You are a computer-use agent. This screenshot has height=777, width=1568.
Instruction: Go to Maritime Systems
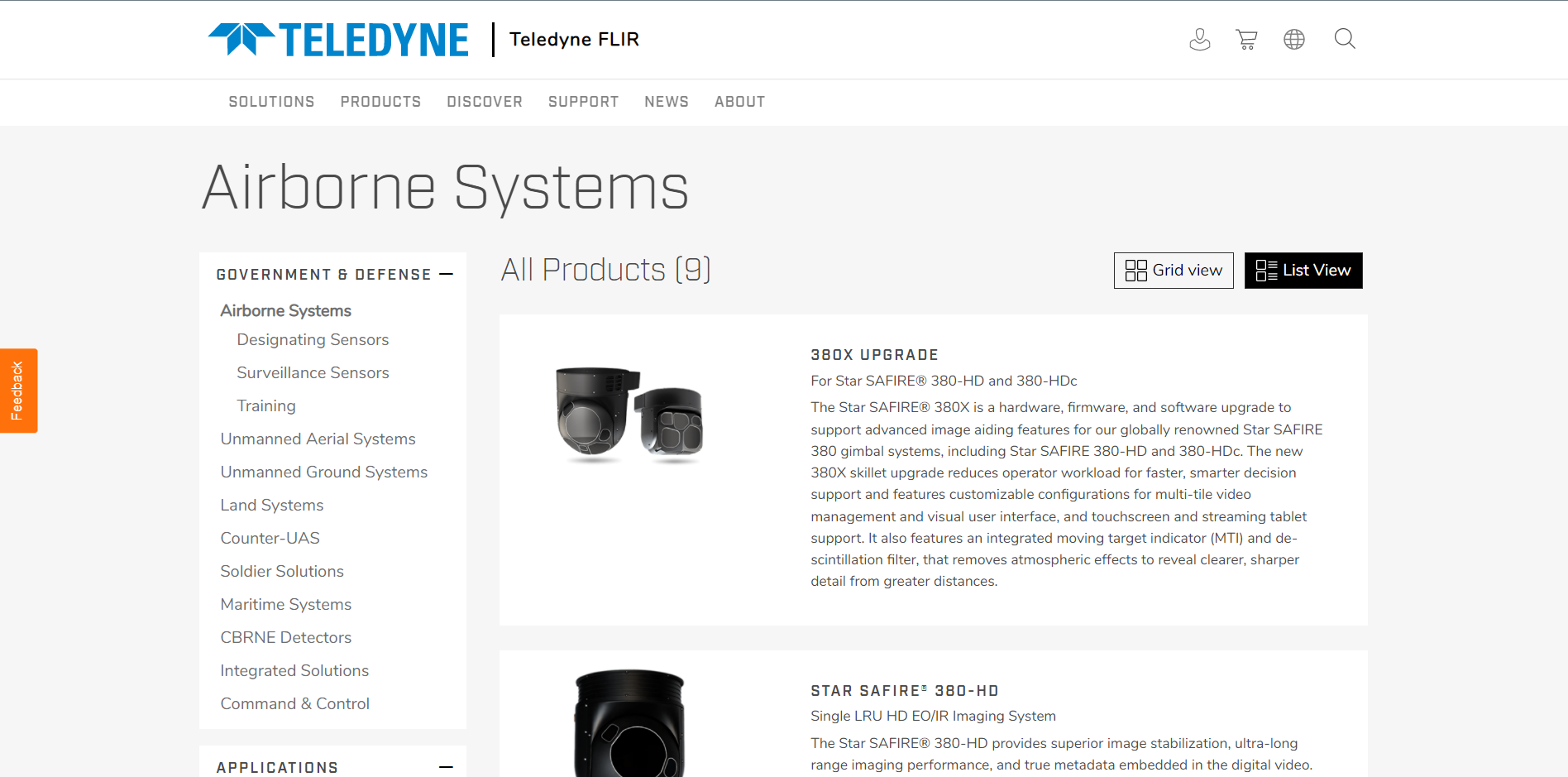click(x=285, y=604)
